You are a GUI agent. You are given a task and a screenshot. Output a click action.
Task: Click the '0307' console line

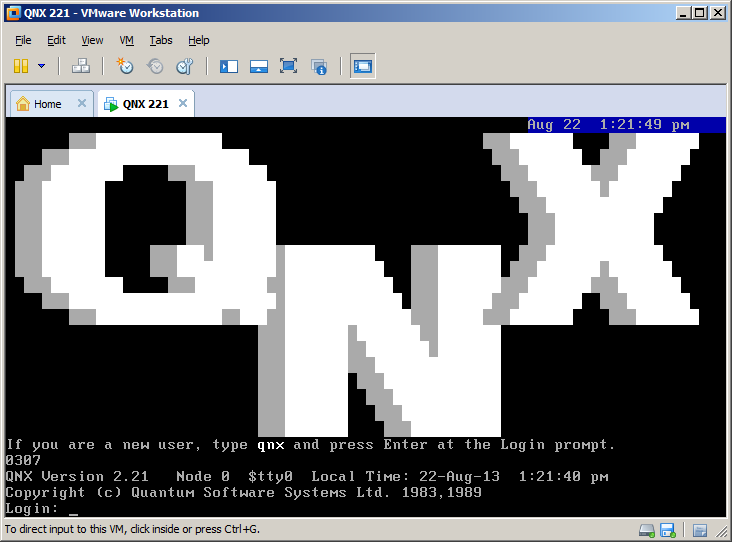[23, 461]
